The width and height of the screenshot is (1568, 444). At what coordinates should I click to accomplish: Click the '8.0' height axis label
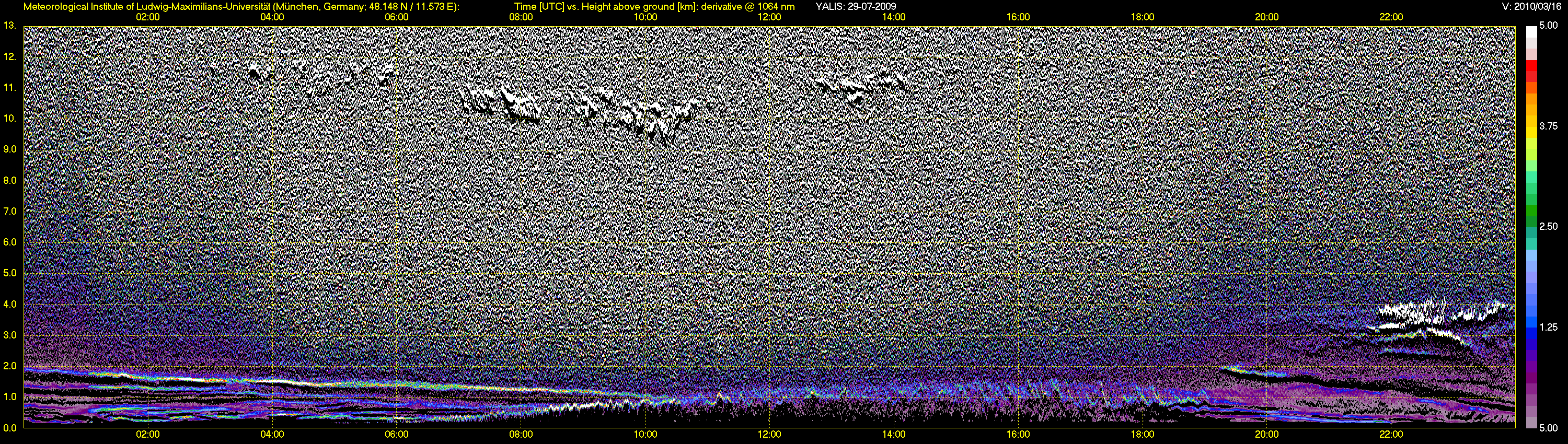[x=9, y=180]
